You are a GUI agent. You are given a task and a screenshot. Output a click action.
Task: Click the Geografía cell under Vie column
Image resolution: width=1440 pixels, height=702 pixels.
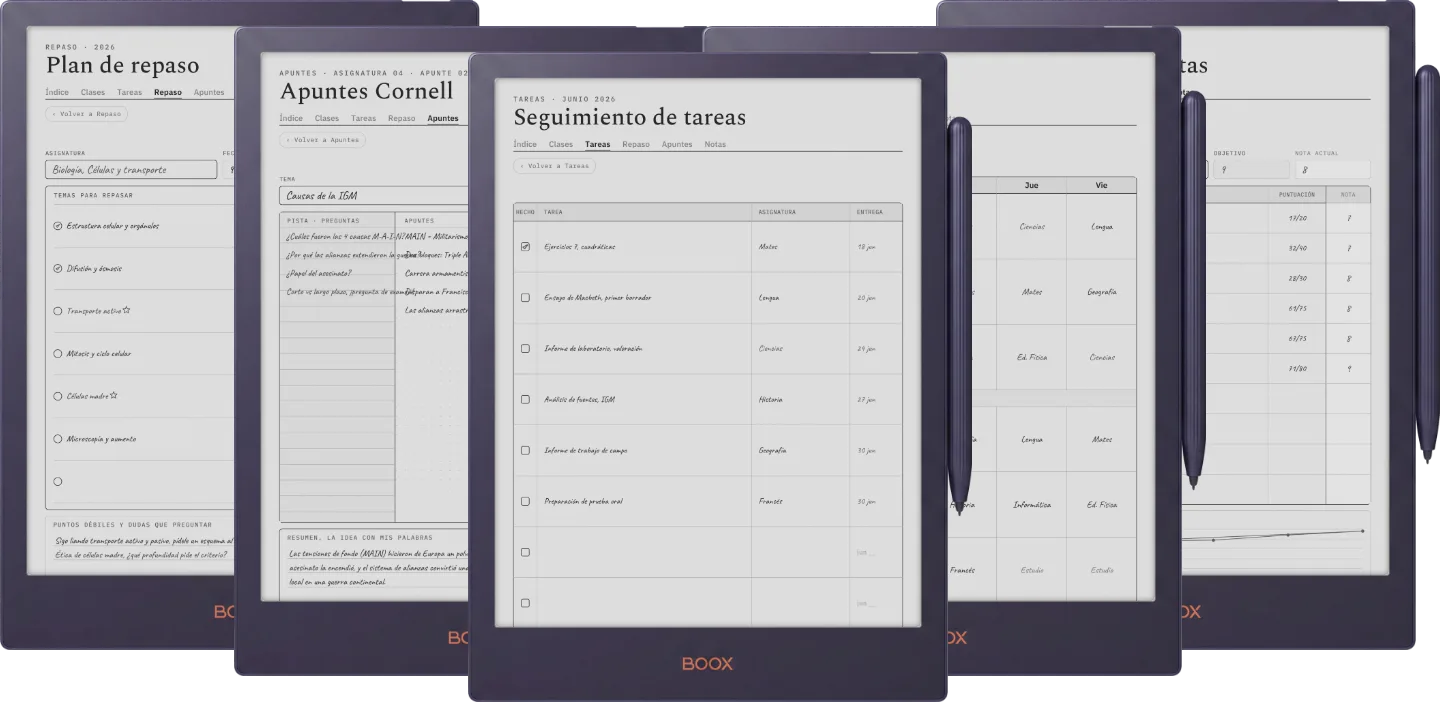(1101, 292)
